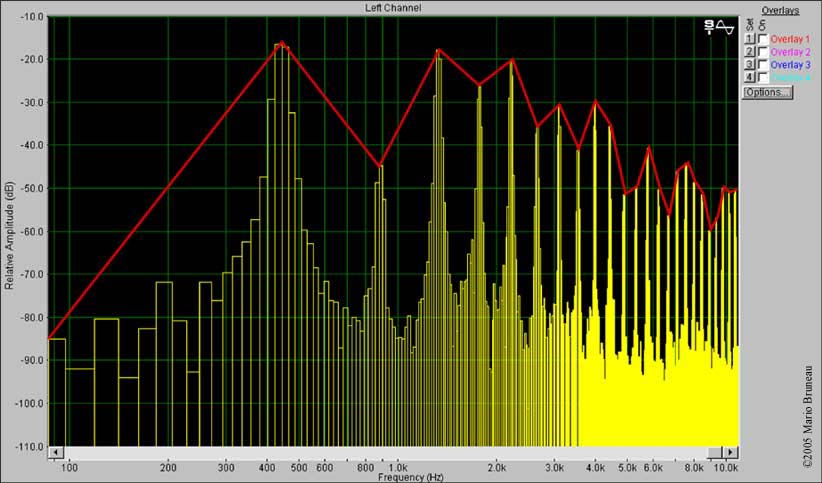Screen dimensions: 822x483
Task: Open the overlay Options... dialog
Action: click(x=767, y=92)
